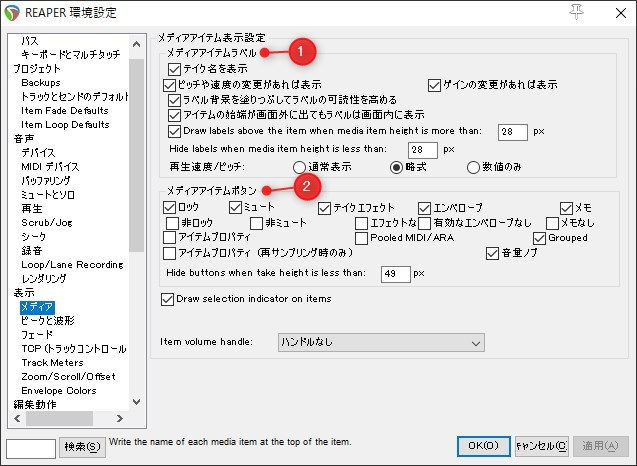
Task: Select 録音 page in tree
Action: [32, 251]
